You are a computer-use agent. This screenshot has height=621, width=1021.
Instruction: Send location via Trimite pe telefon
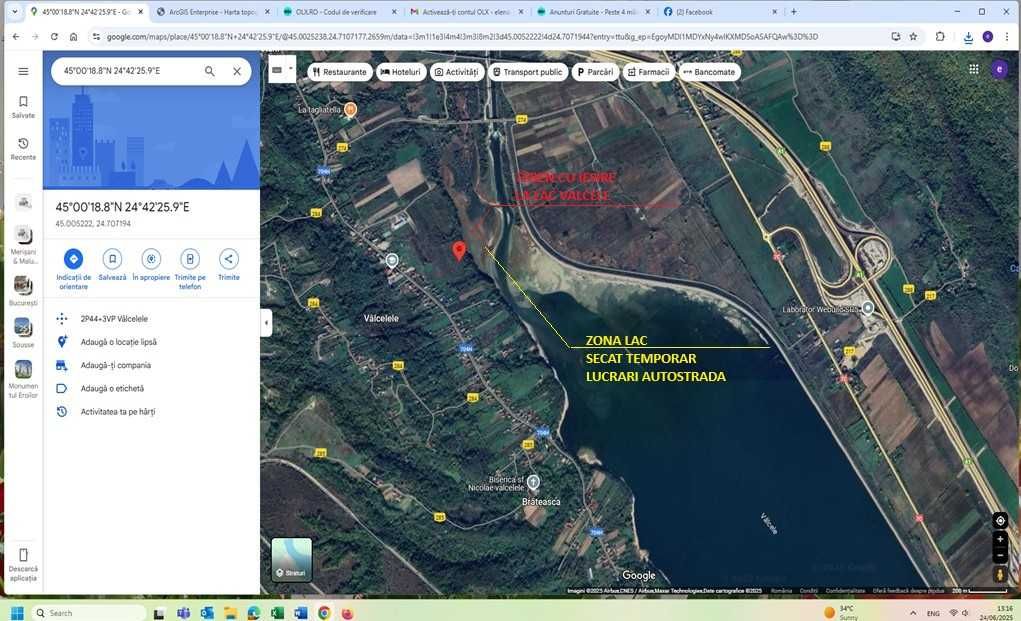pyautogui.click(x=190, y=269)
